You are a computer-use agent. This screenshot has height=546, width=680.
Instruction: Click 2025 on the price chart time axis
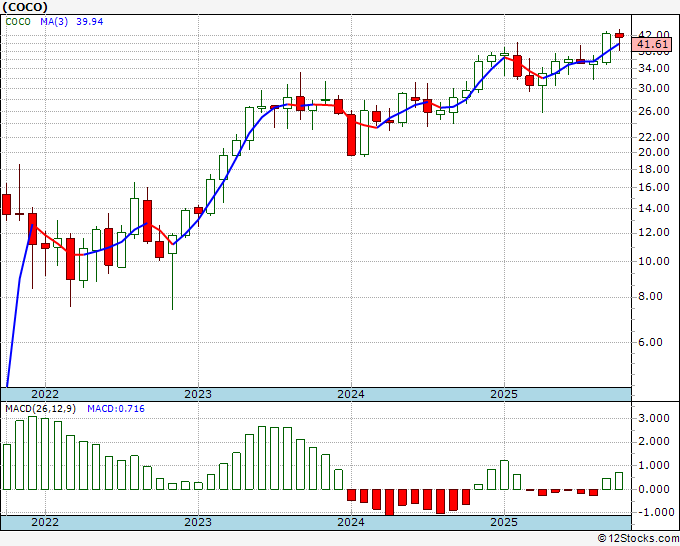point(504,394)
